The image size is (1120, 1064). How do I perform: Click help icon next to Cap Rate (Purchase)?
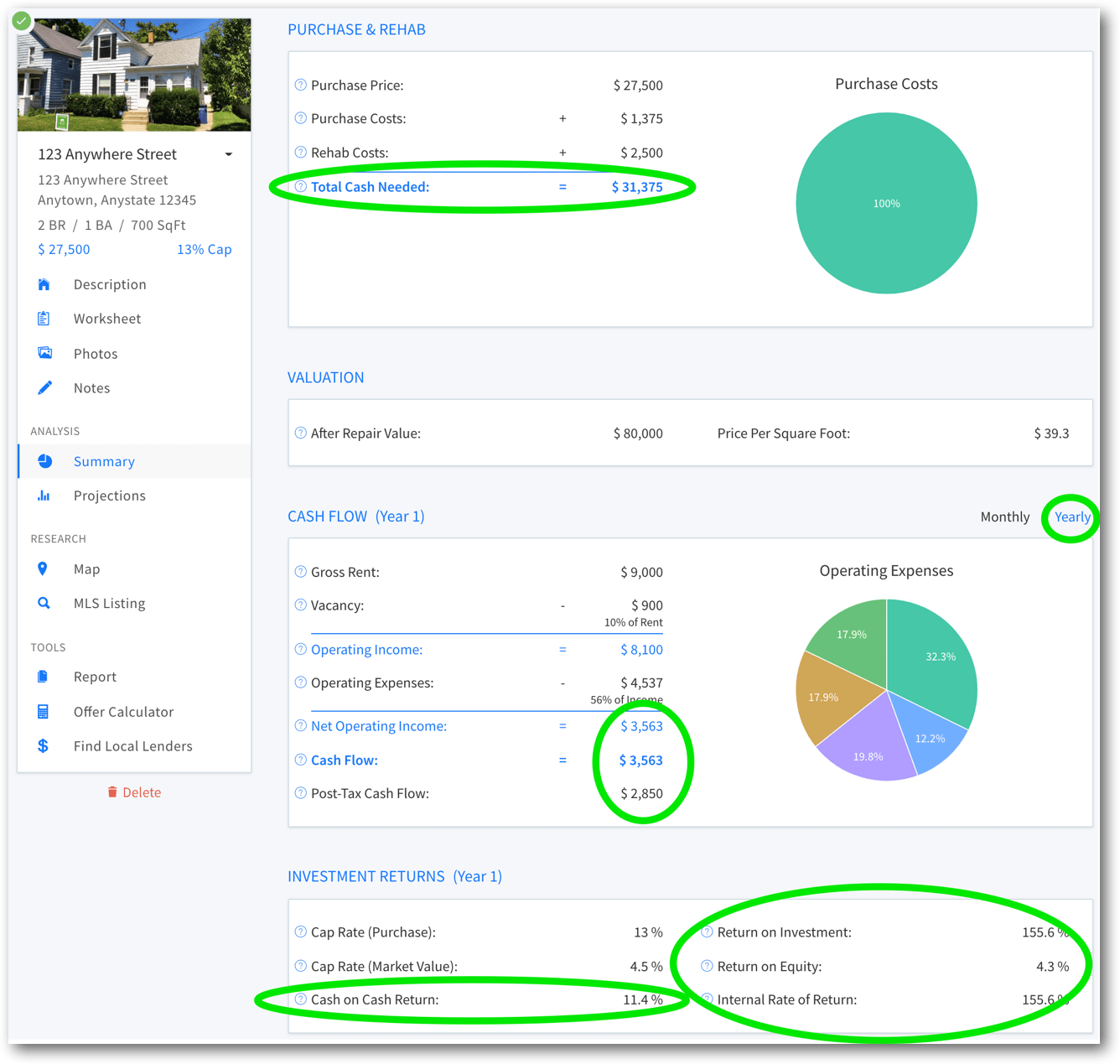point(300,932)
